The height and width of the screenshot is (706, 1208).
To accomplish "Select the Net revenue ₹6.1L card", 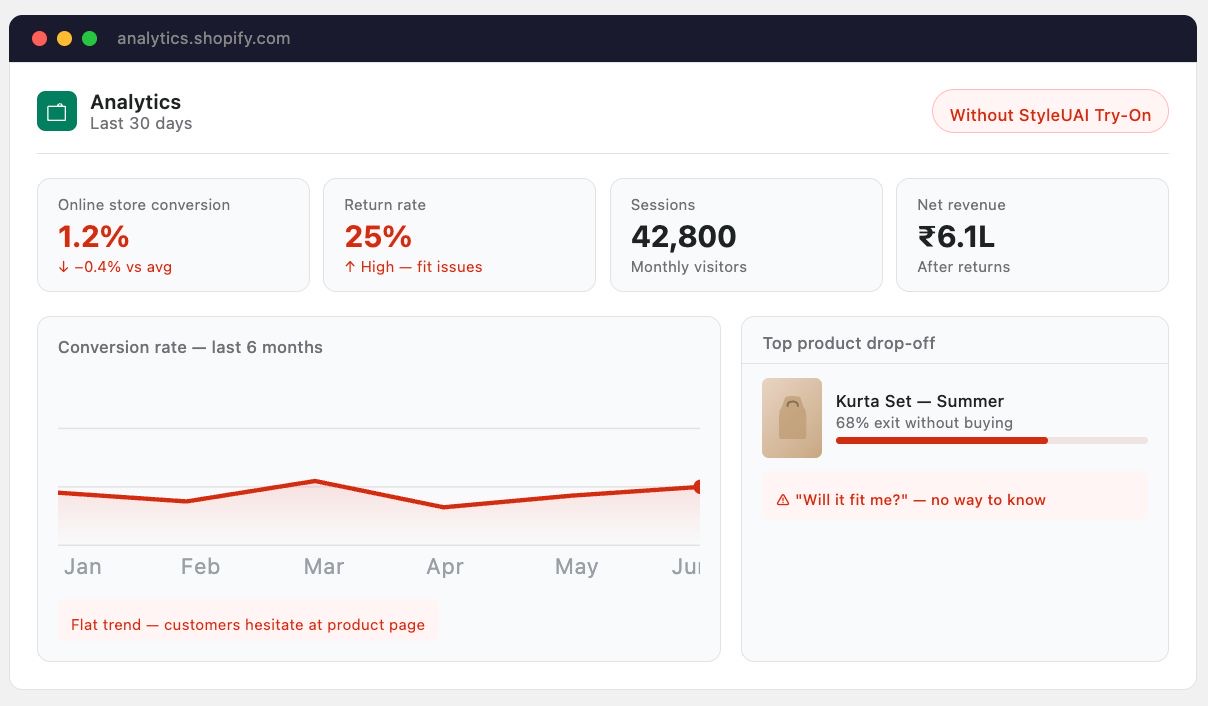I will [1032, 235].
